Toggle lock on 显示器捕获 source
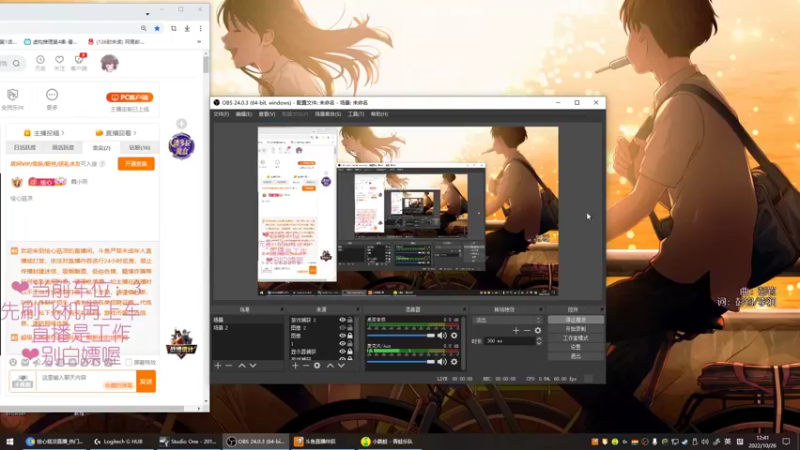Image resolution: width=800 pixels, height=450 pixels. [350, 352]
